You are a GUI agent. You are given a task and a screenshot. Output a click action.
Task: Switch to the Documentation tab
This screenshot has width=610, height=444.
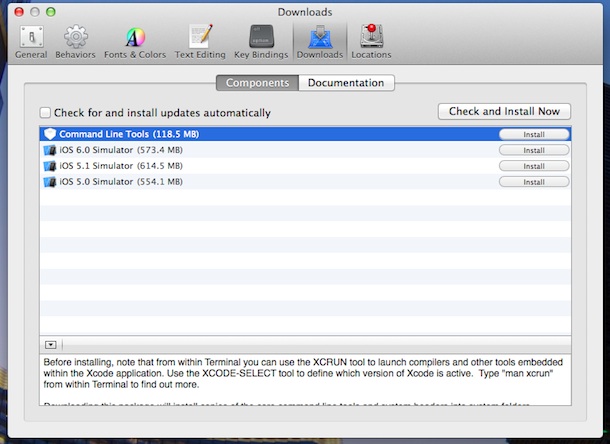click(x=346, y=83)
